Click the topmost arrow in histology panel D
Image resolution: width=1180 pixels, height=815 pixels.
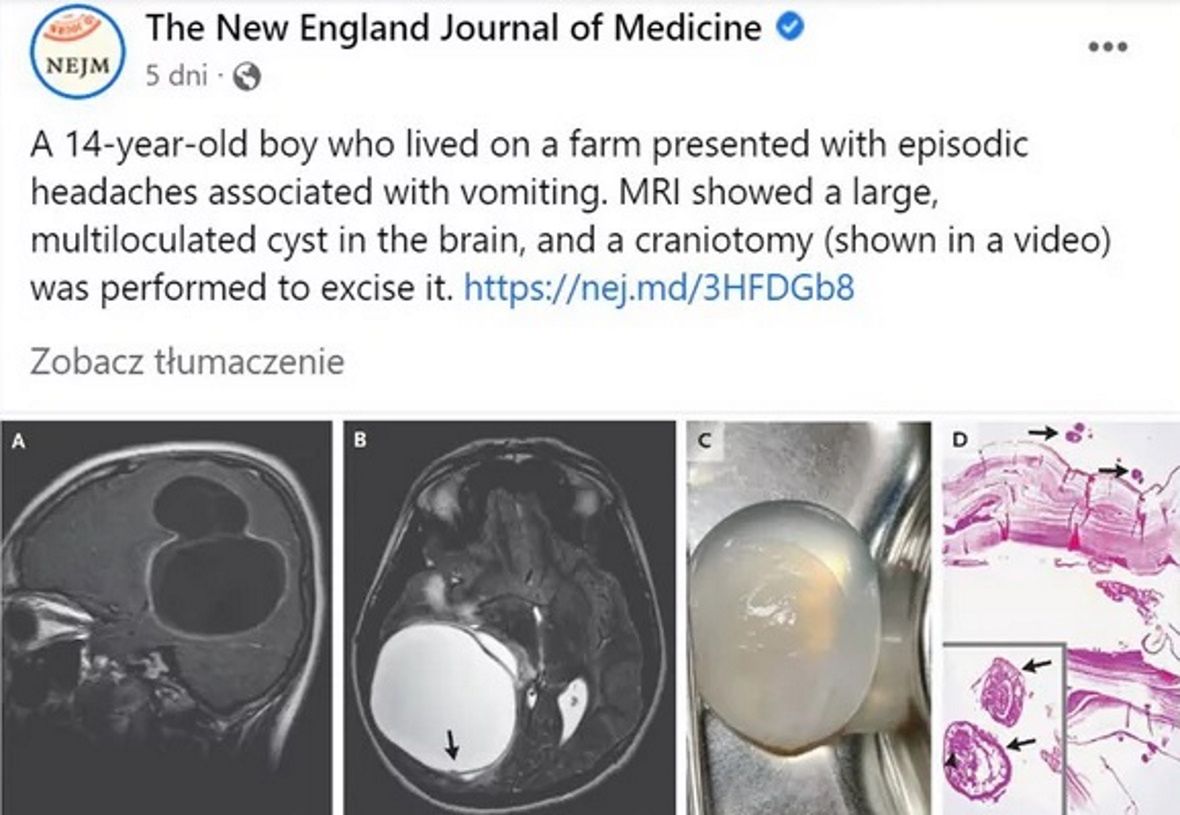[1043, 432]
